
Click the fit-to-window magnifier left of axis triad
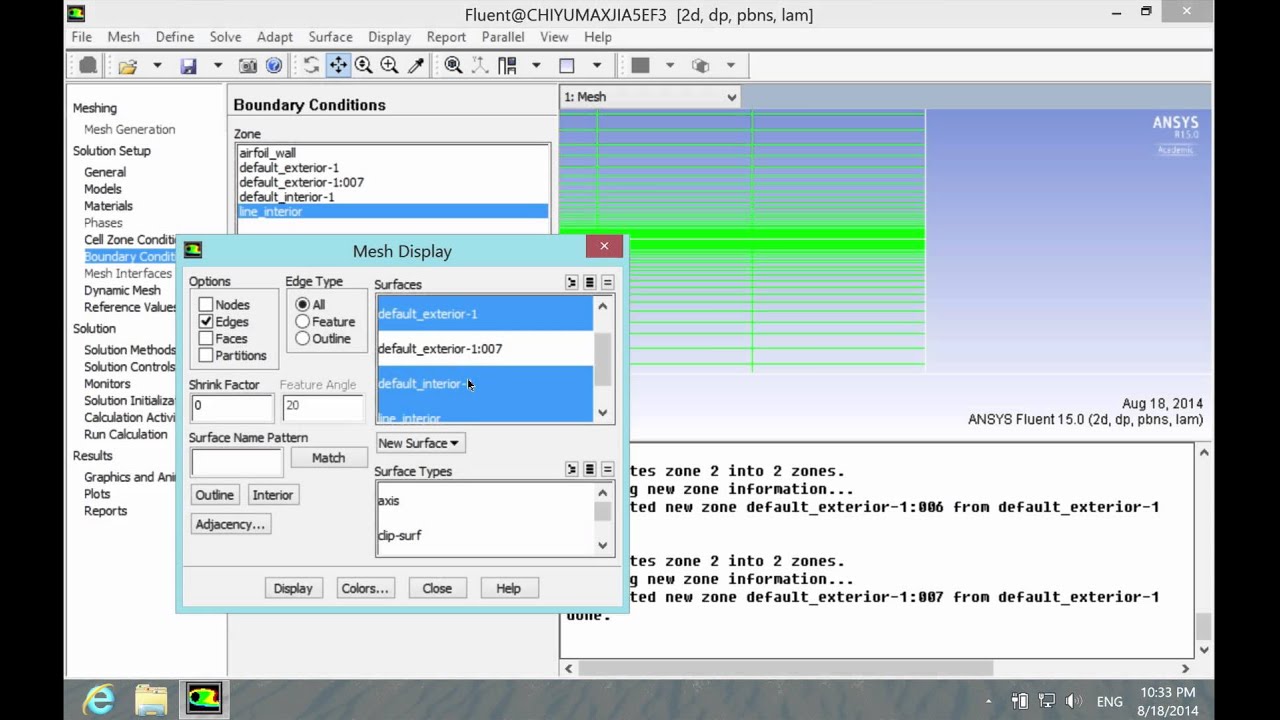coord(453,66)
